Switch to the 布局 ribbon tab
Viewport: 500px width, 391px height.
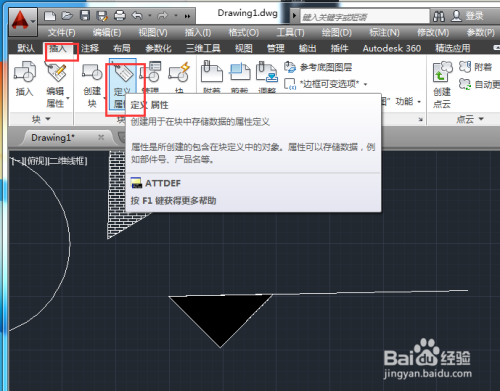(122, 48)
